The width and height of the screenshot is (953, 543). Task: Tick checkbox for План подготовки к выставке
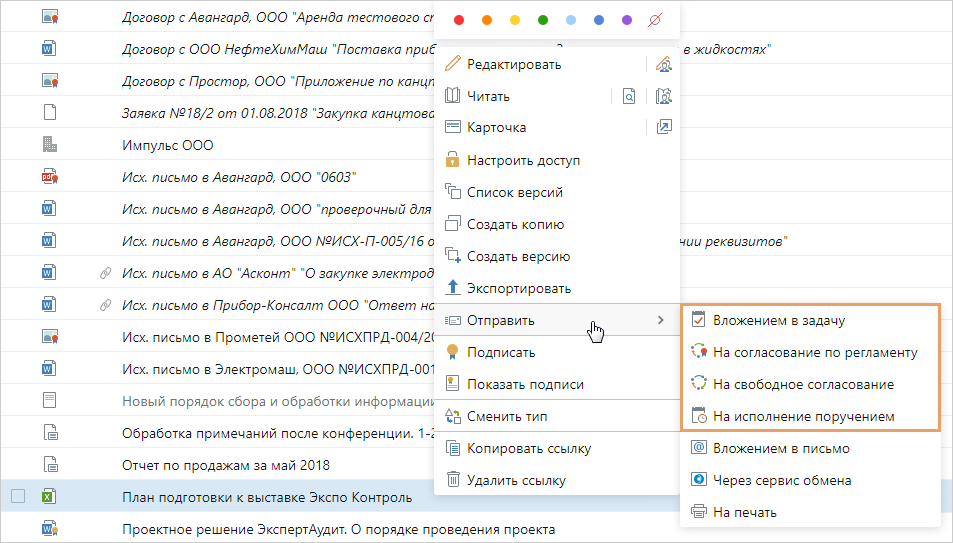[x=18, y=497]
